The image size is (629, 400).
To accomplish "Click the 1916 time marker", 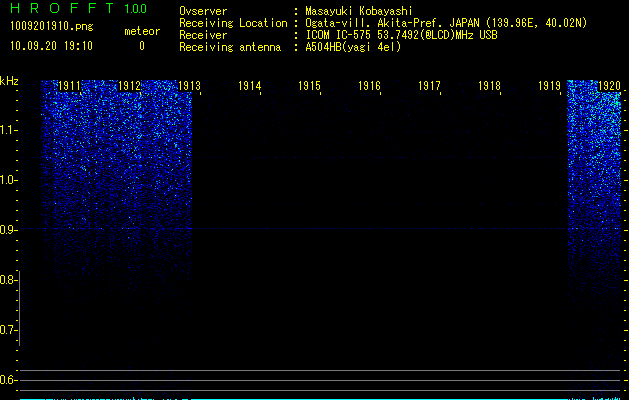I will click(x=369, y=86).
